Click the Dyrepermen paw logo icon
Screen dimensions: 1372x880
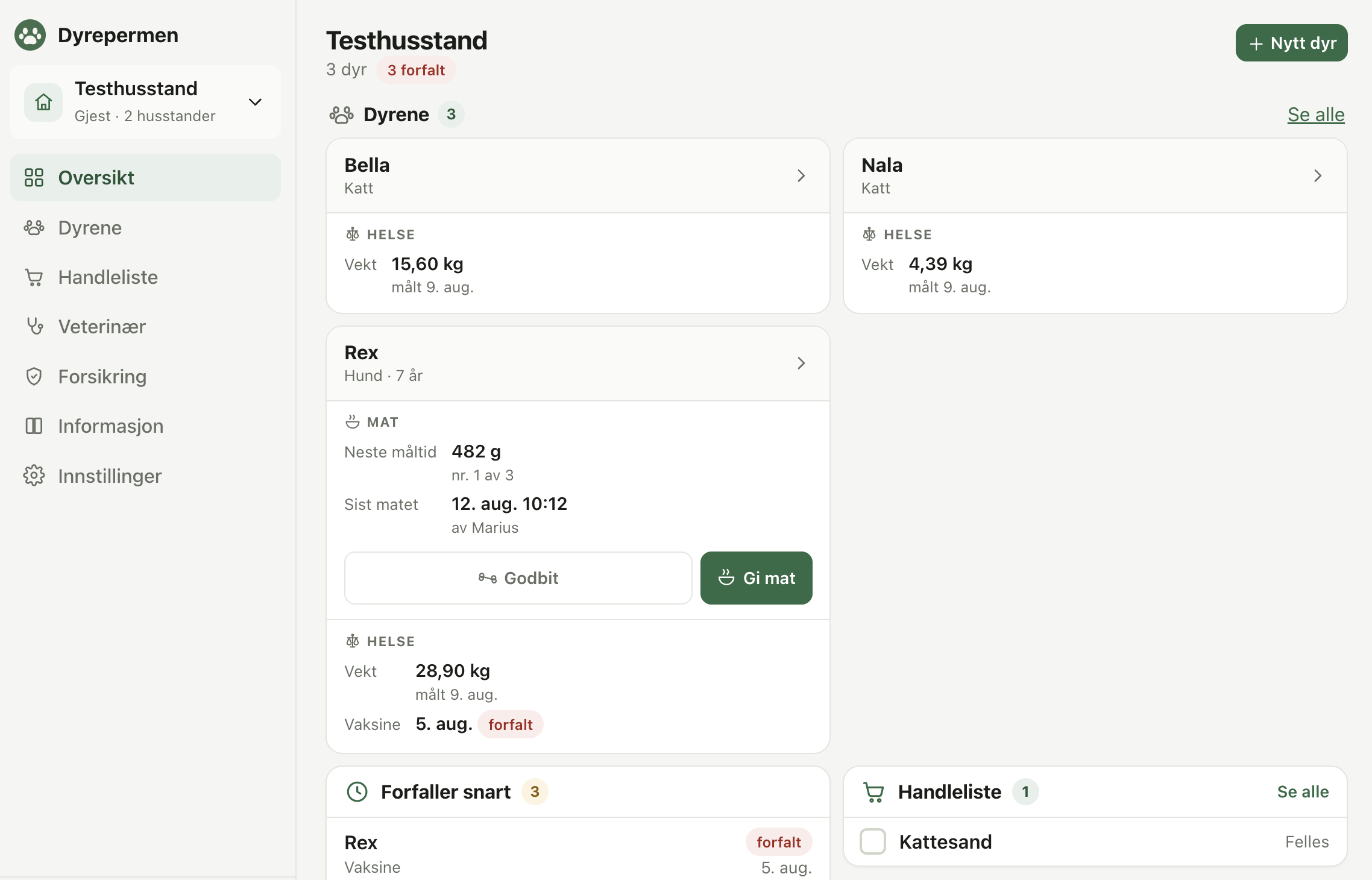(30, 35)
